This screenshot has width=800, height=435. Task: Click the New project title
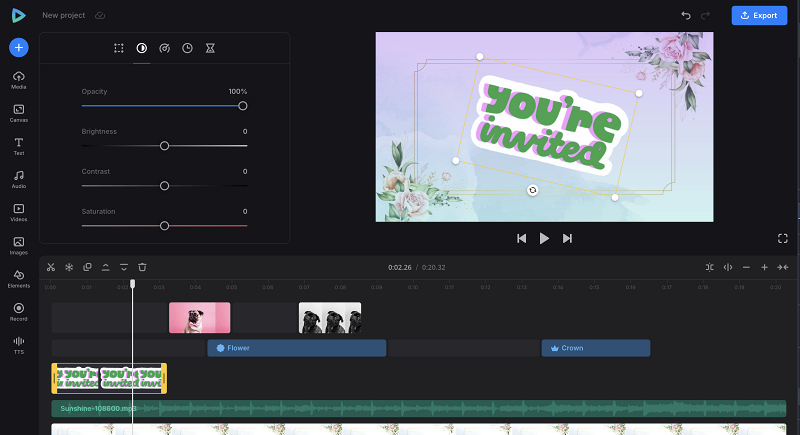(x=64, y=15)
